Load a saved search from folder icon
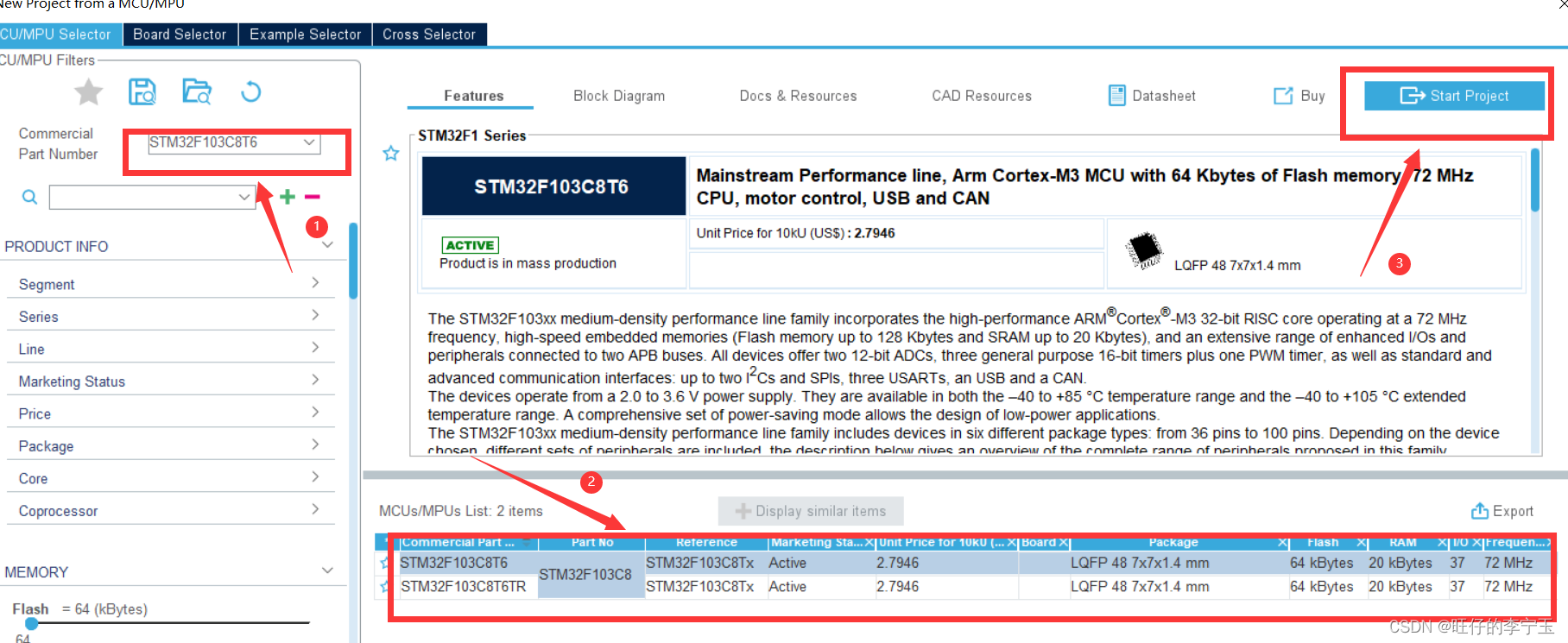The image size is (1568, 643). [197, 91]
